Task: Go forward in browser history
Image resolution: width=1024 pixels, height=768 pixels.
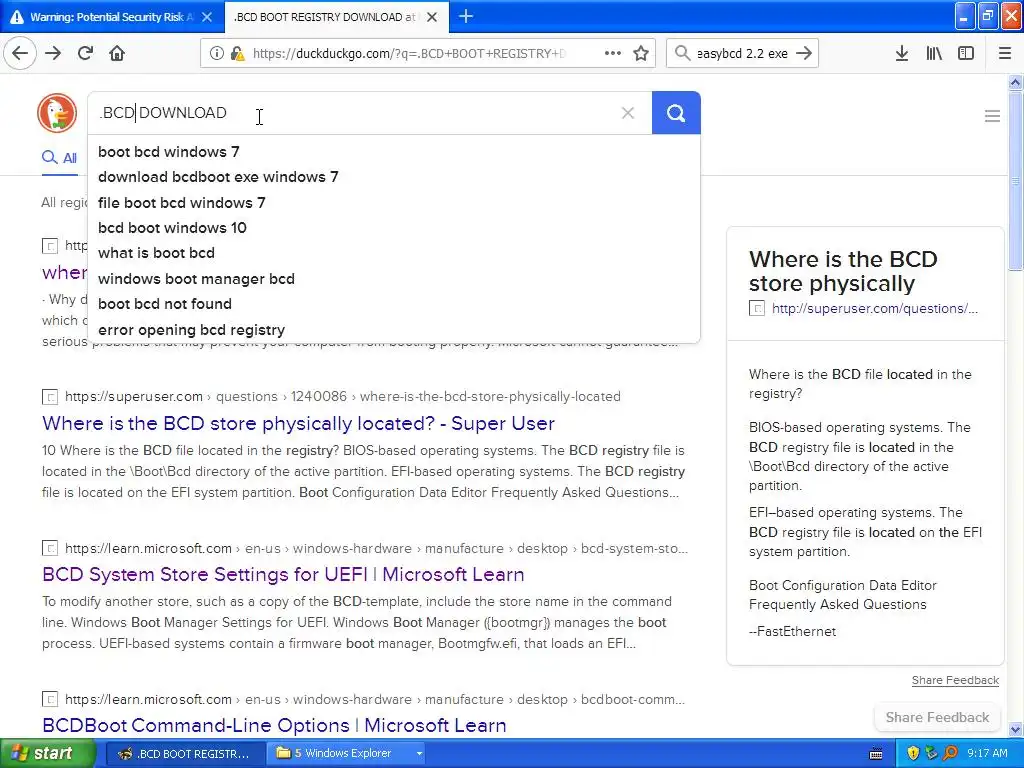Action: click(53, 53)
